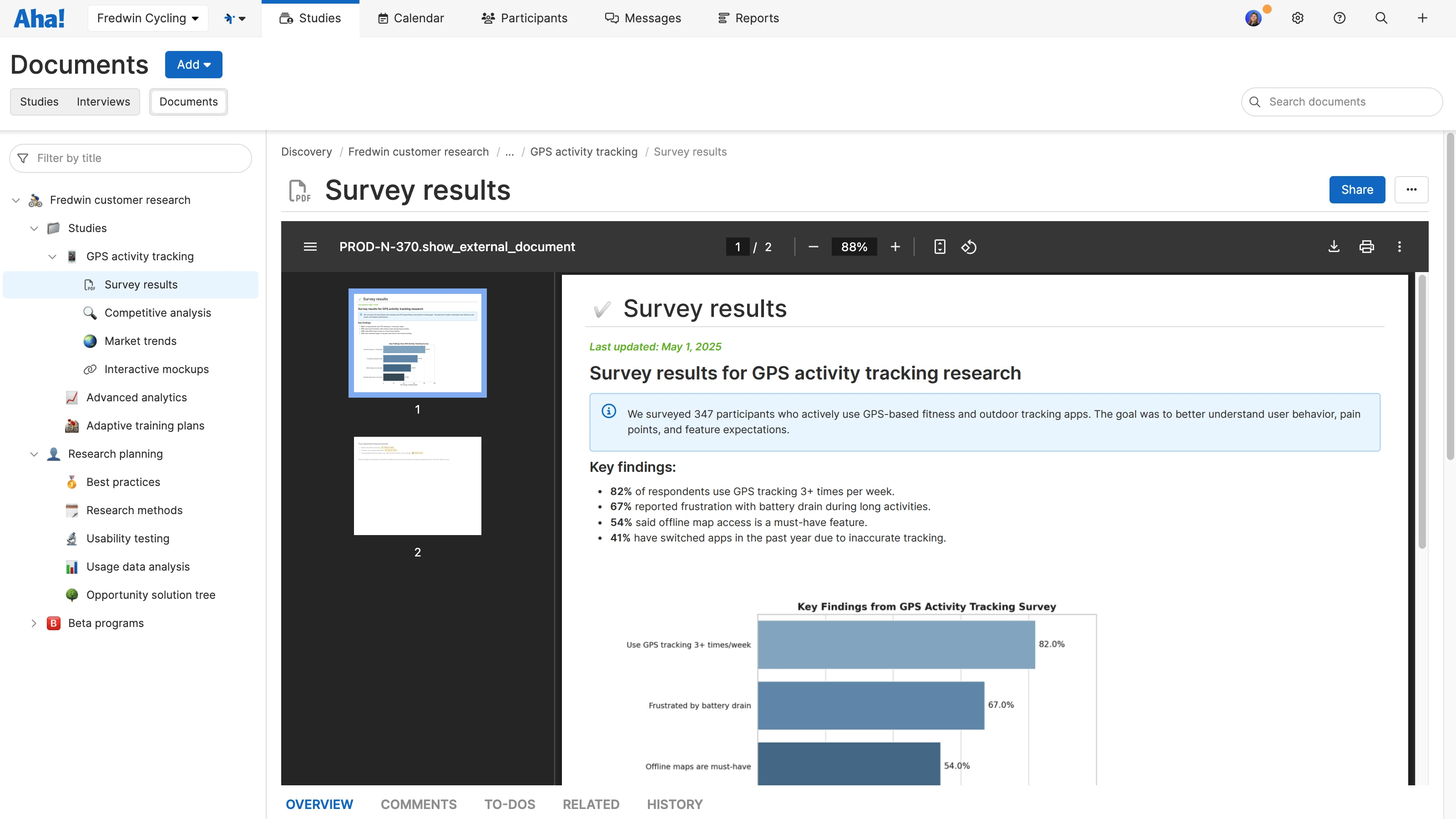Click the fit to page icon

tap(940, 247)
